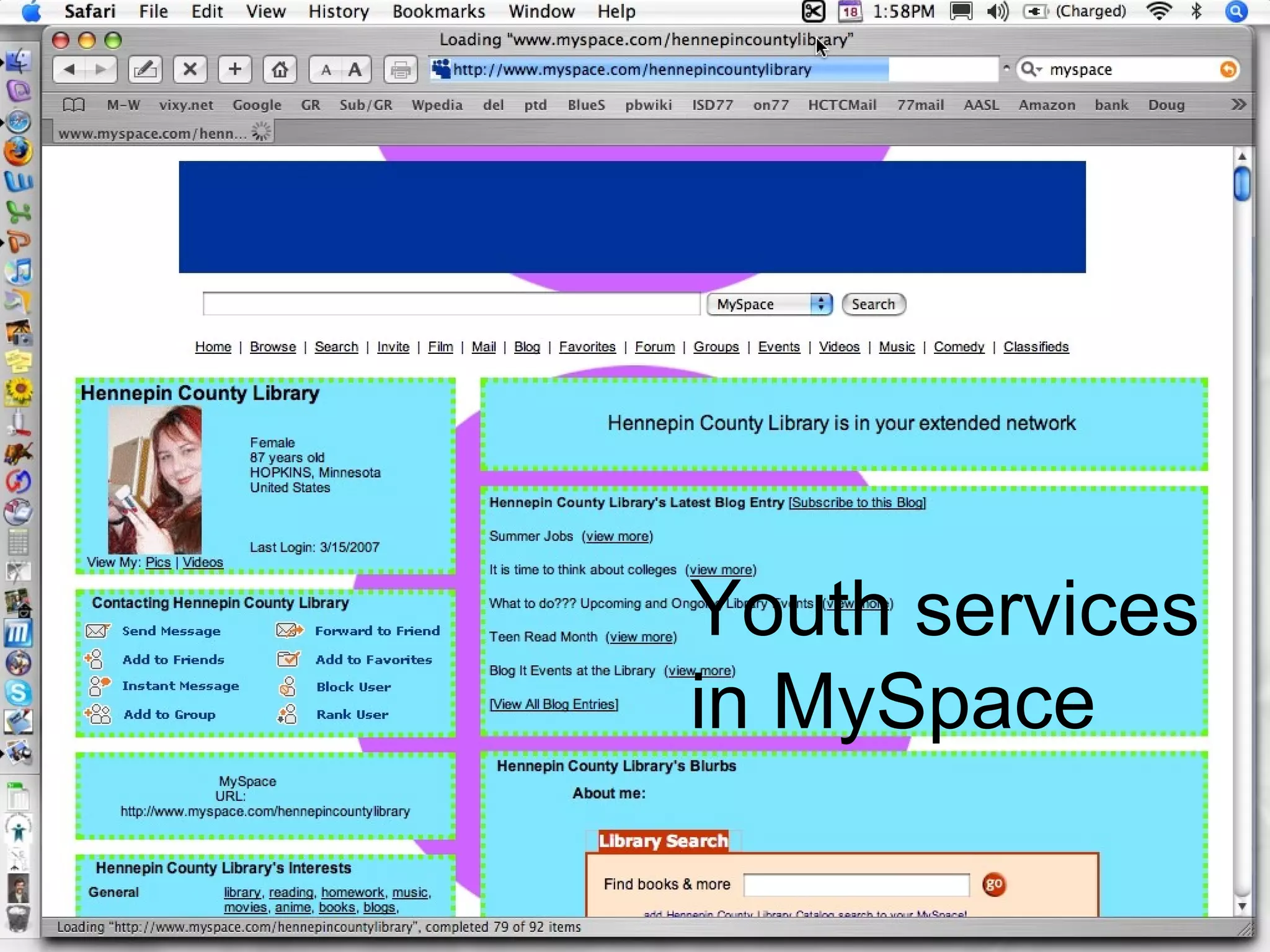Open Skype from the Dock

click(19, 692)
